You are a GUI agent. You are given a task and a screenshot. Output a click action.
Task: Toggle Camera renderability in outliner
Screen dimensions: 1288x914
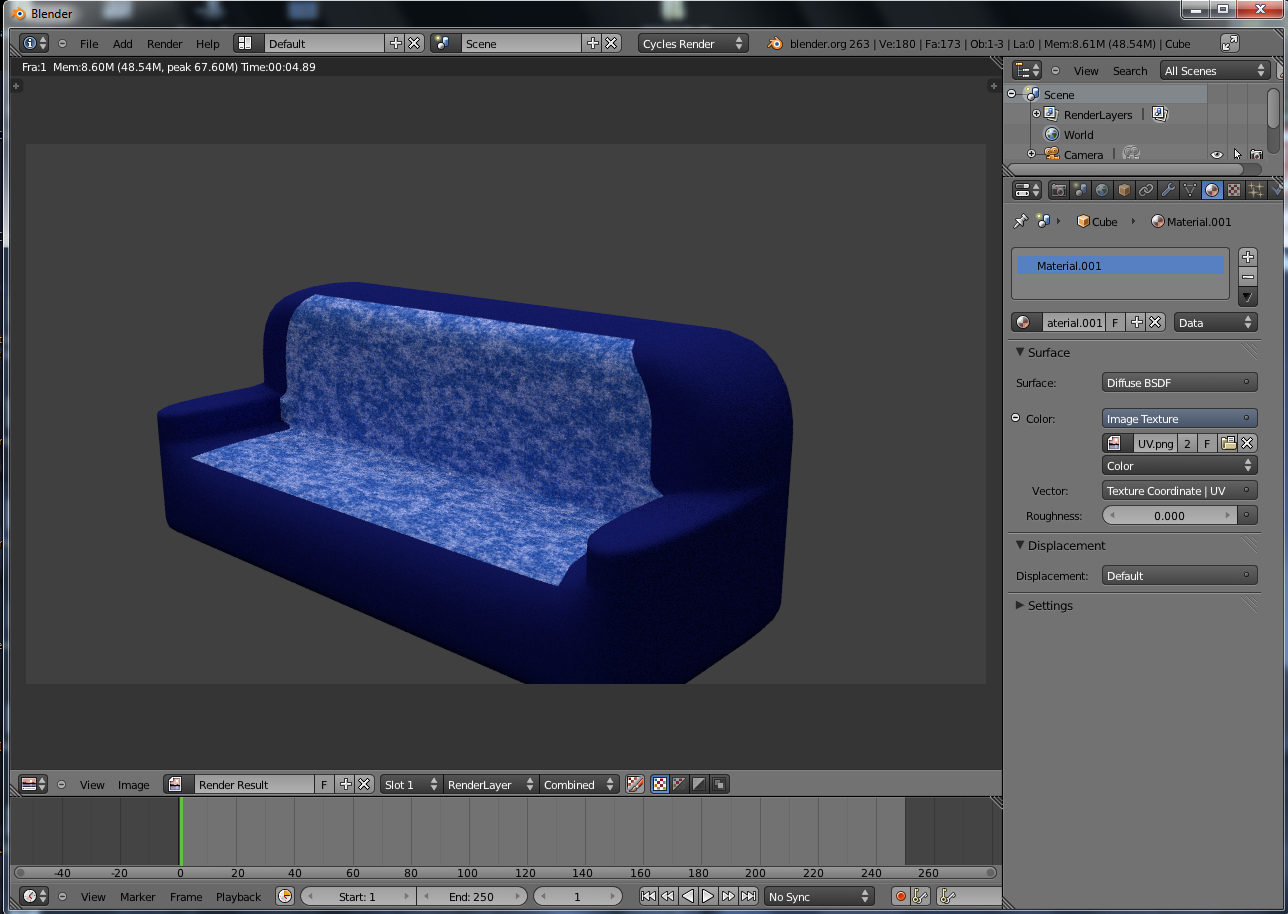click(1256, 155)
